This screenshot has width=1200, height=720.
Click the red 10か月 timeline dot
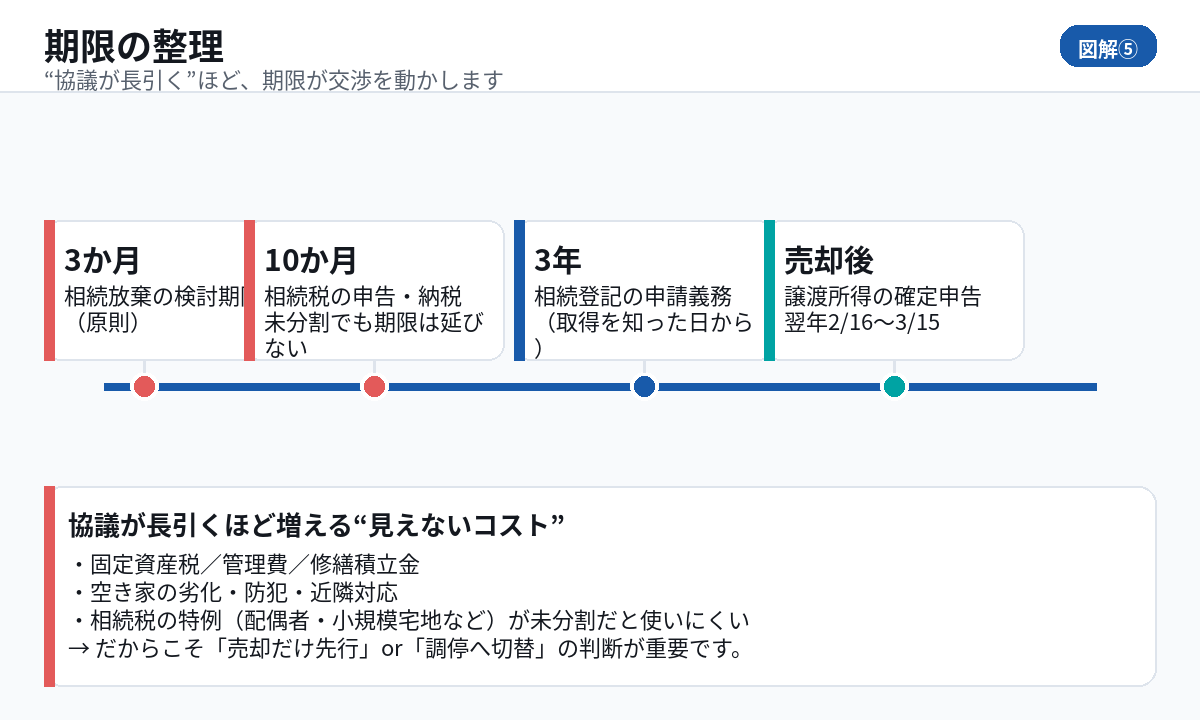pos(374,387)
